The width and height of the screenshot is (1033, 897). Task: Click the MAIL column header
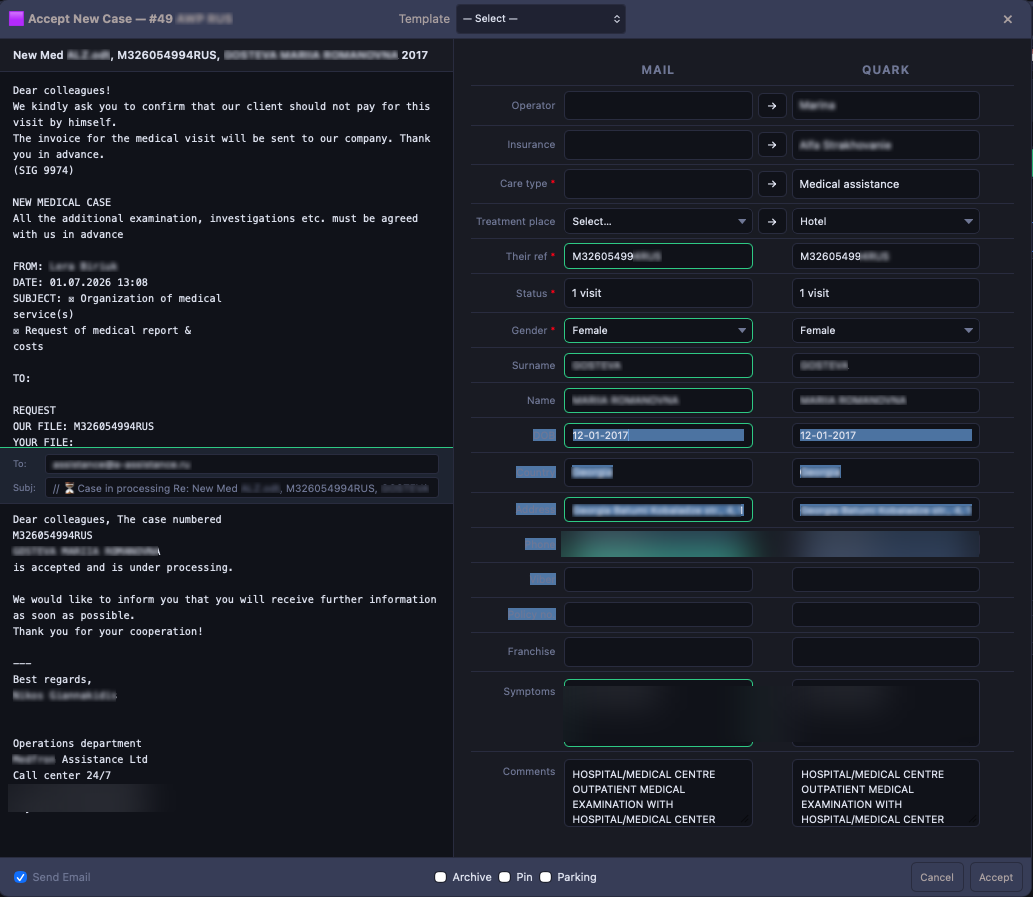point(657,70)
